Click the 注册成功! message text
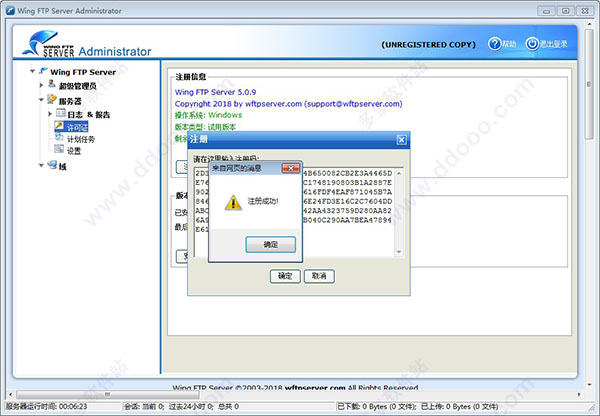600x416 pixels. 263,201
